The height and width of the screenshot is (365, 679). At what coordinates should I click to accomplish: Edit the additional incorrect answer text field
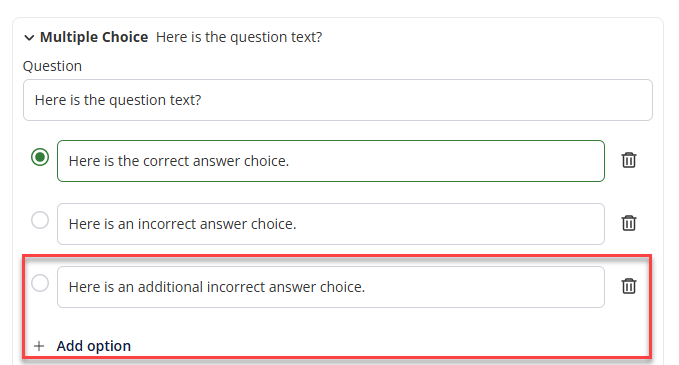(x=331, y=287)
